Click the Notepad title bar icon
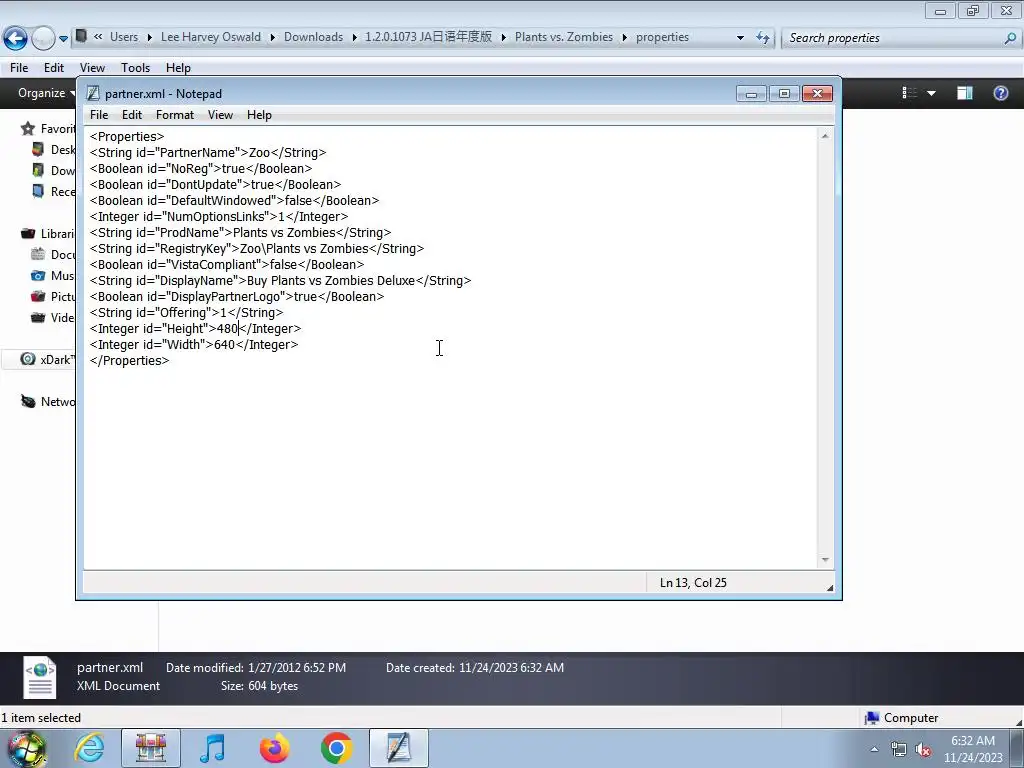The width and height of the screenshot is (1024, 768). (93, 93)
